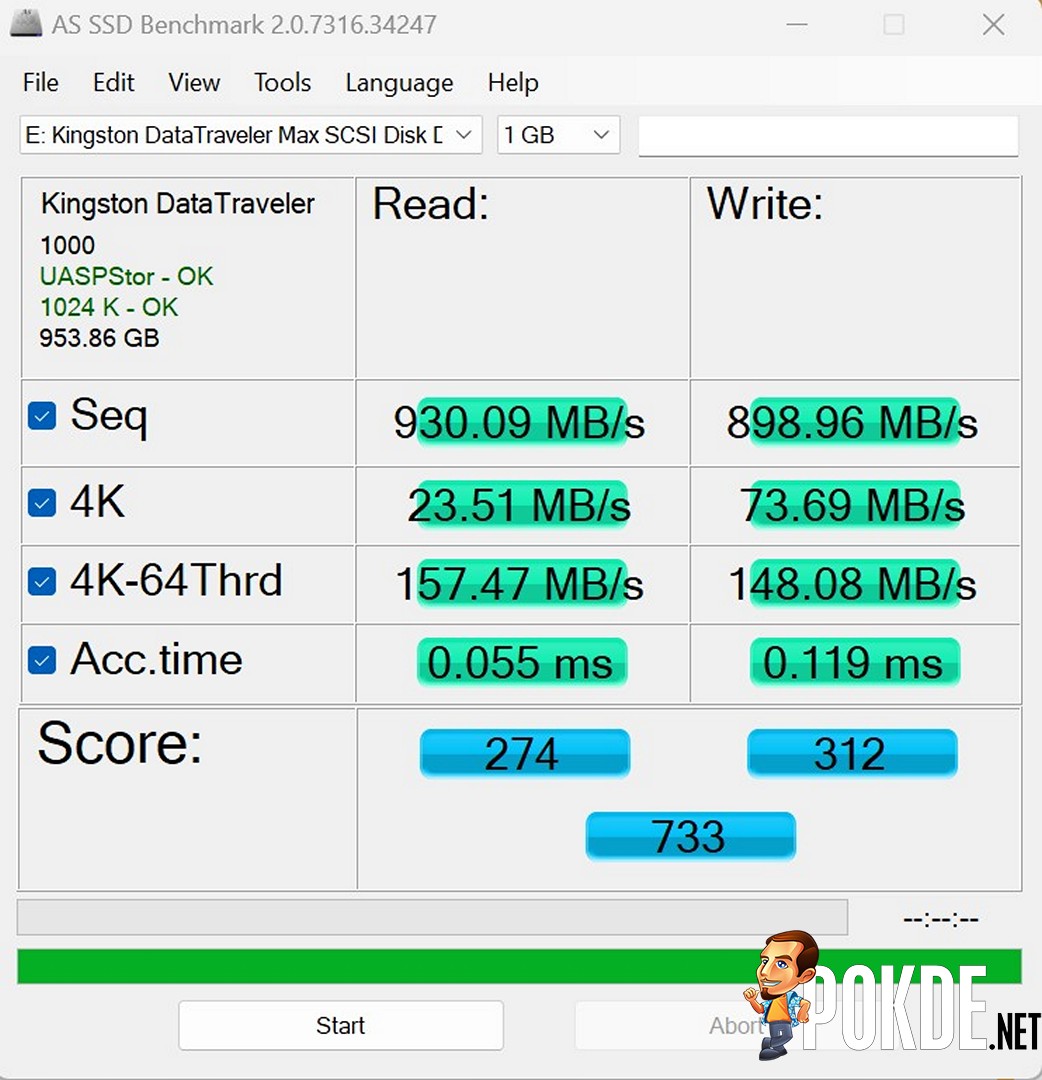Click the Seq write value 898.96 MB/s
Viewport: 1042px width, 1080px height.
(x=853, y=422)
